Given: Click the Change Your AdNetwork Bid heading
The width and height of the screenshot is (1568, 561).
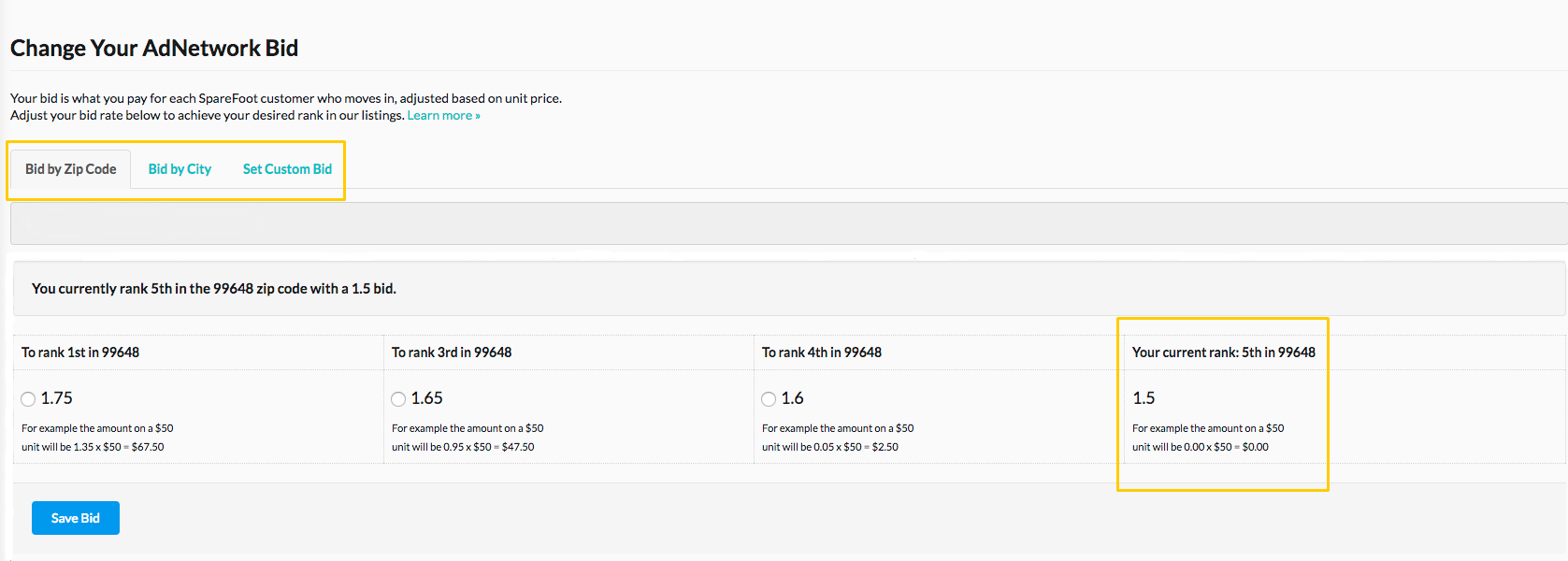Looking at the screenshot, I should pos(154,49).
